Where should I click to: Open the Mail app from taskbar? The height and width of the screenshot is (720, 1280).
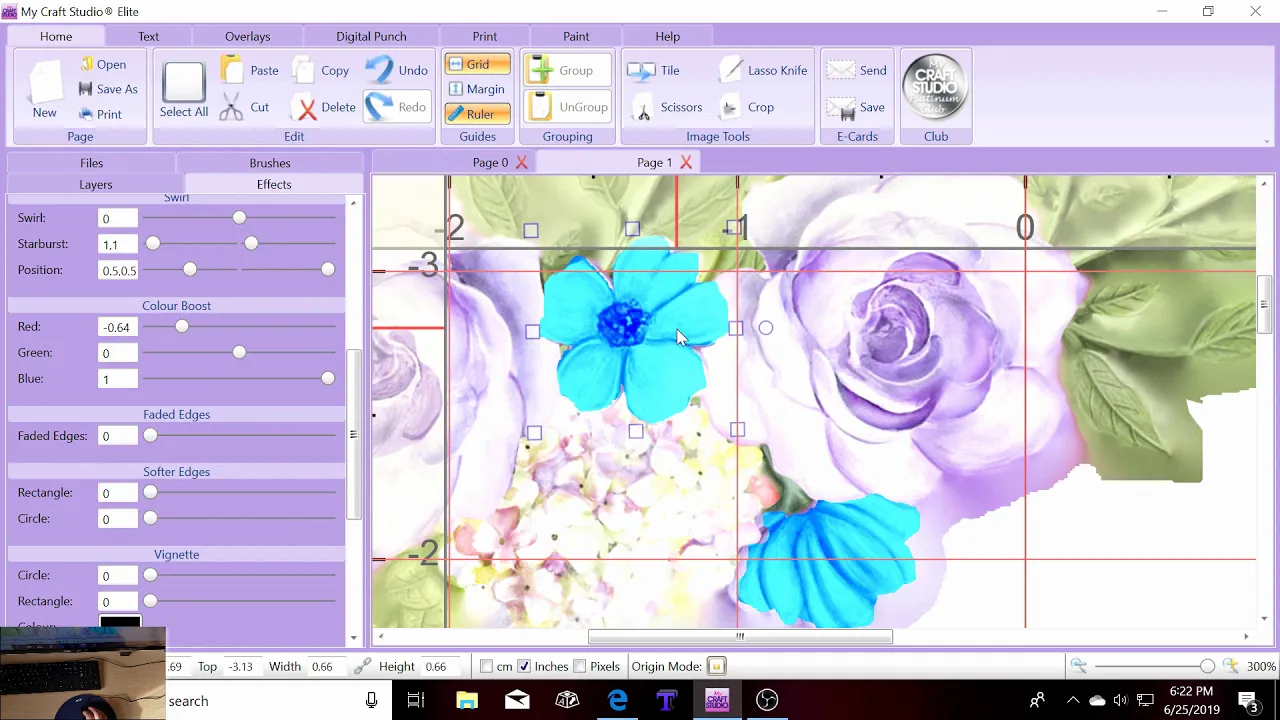pos(517,700)
